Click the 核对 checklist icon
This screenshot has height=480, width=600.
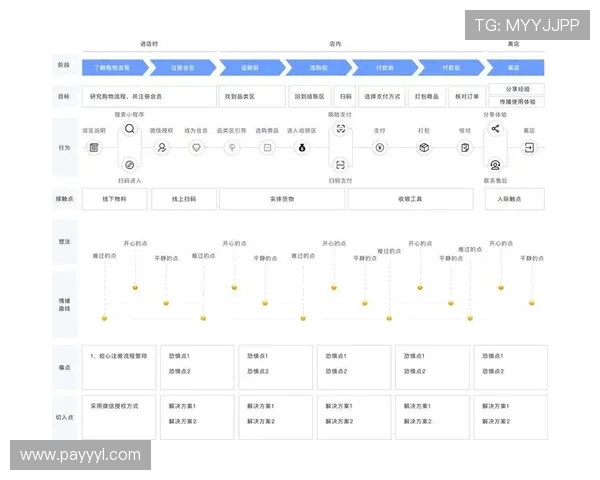[465, 147]
